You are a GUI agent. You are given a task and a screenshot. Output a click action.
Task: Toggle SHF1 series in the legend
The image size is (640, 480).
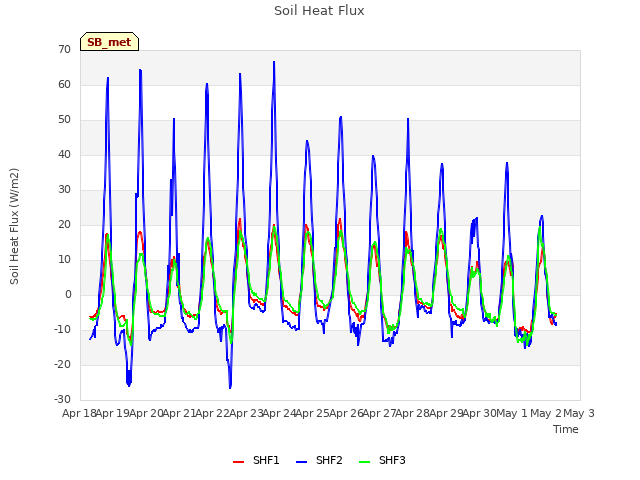tap(256, 460)
